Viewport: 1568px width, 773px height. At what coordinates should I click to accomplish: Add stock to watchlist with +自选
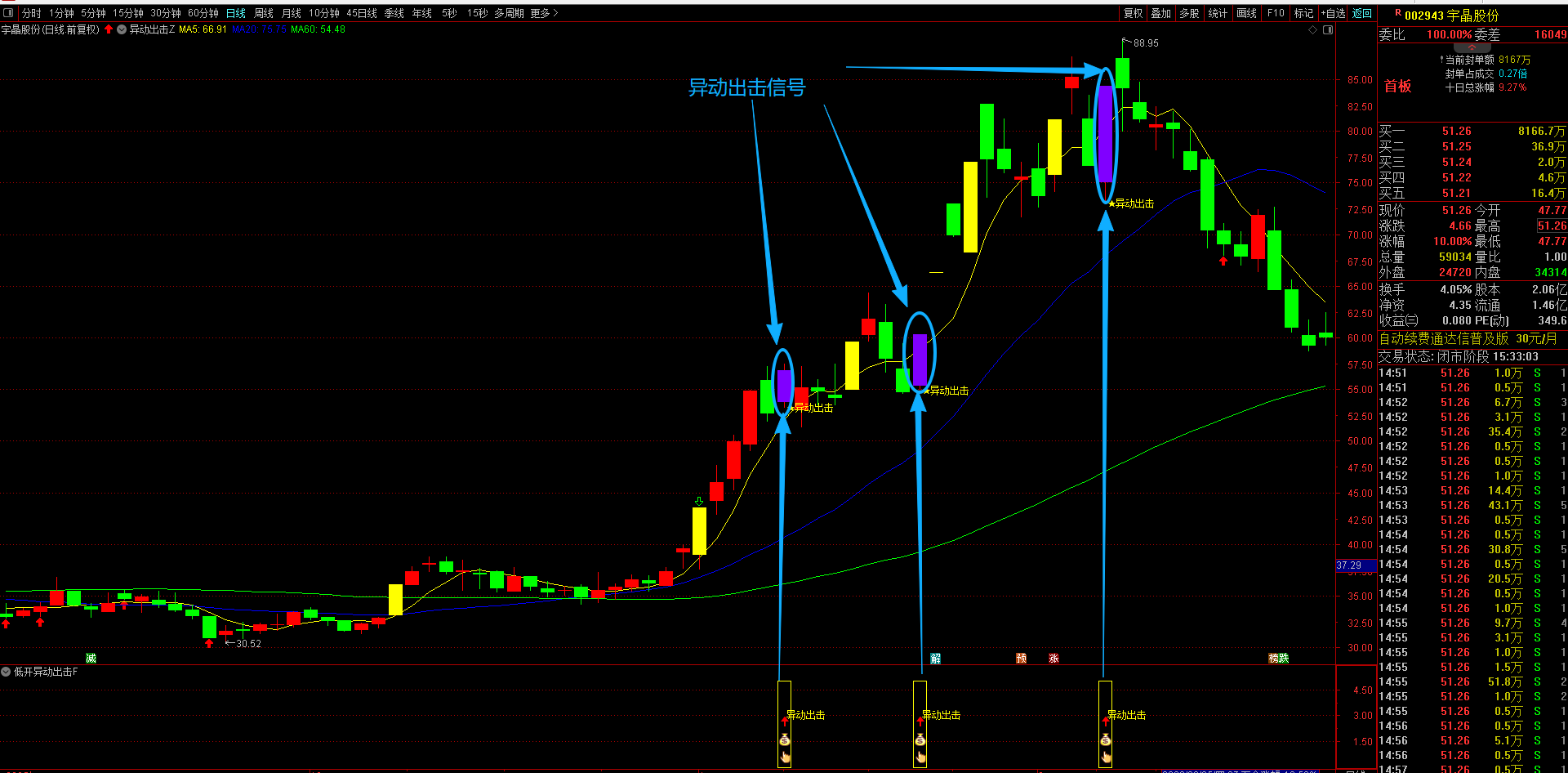(x=1334, y=13)
